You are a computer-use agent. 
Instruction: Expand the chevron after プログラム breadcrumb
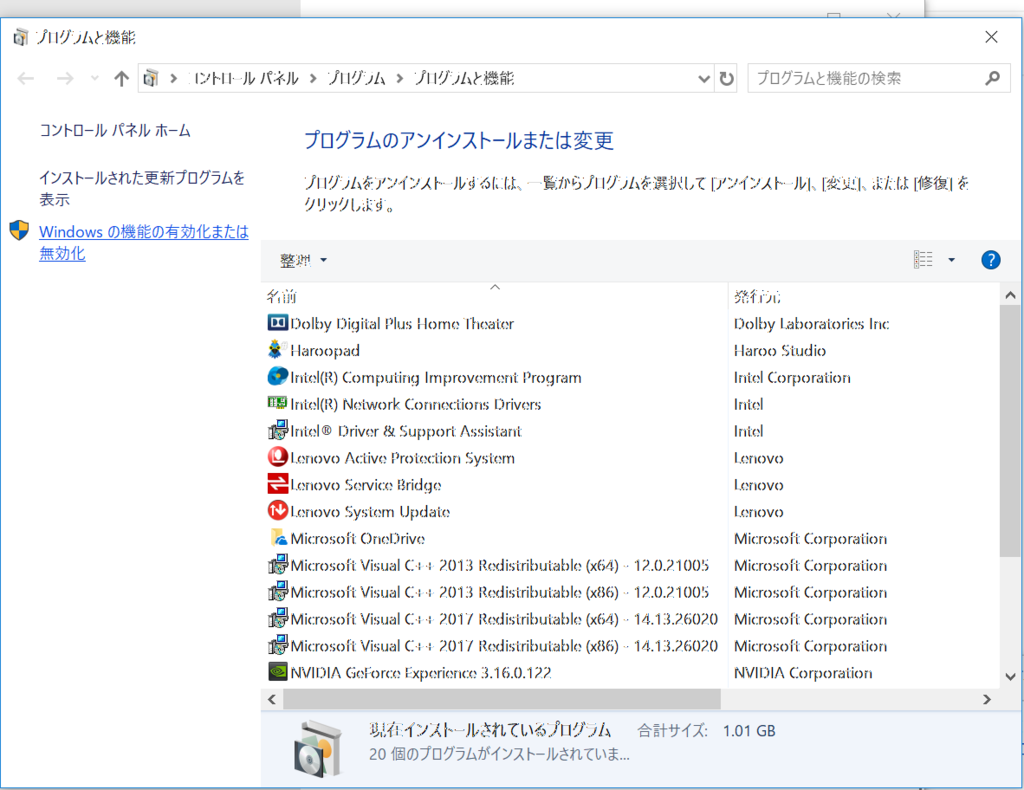click(400, 78)
